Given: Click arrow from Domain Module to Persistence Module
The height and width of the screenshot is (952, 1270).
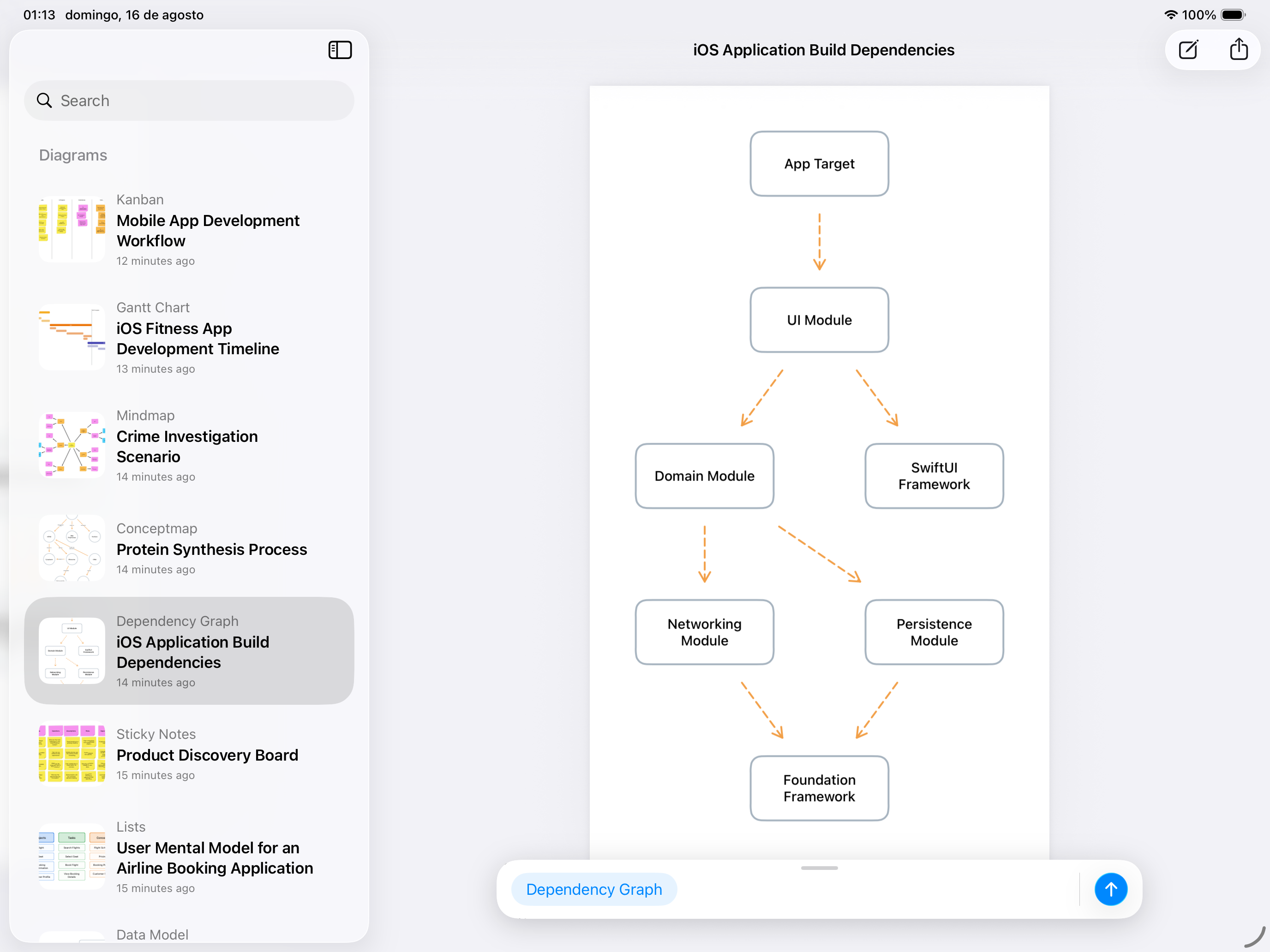Looking at the screenshot, I should tap(819, 554).
